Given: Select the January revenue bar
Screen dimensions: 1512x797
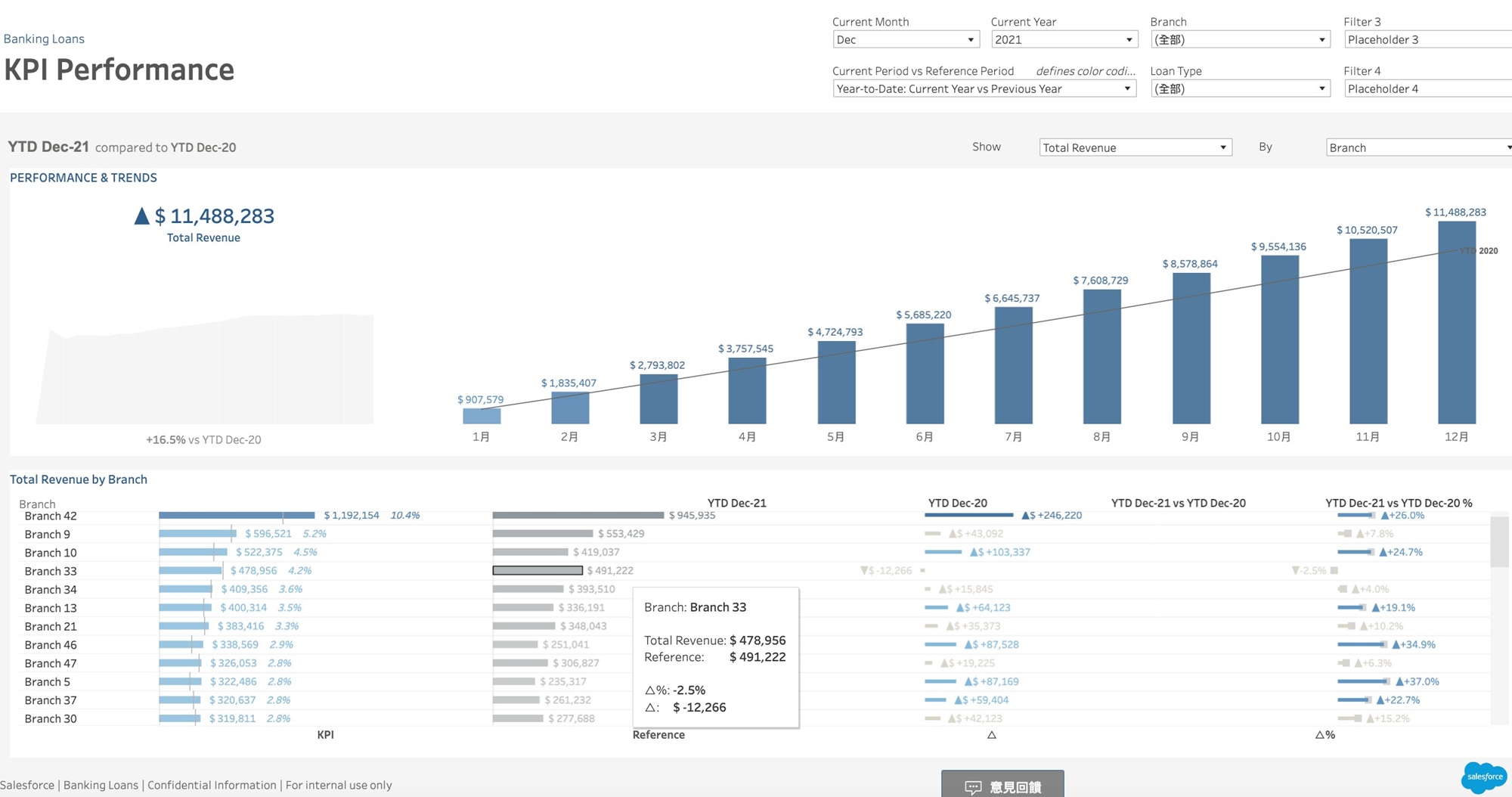Looking at the screenshot, I should 482,416.
